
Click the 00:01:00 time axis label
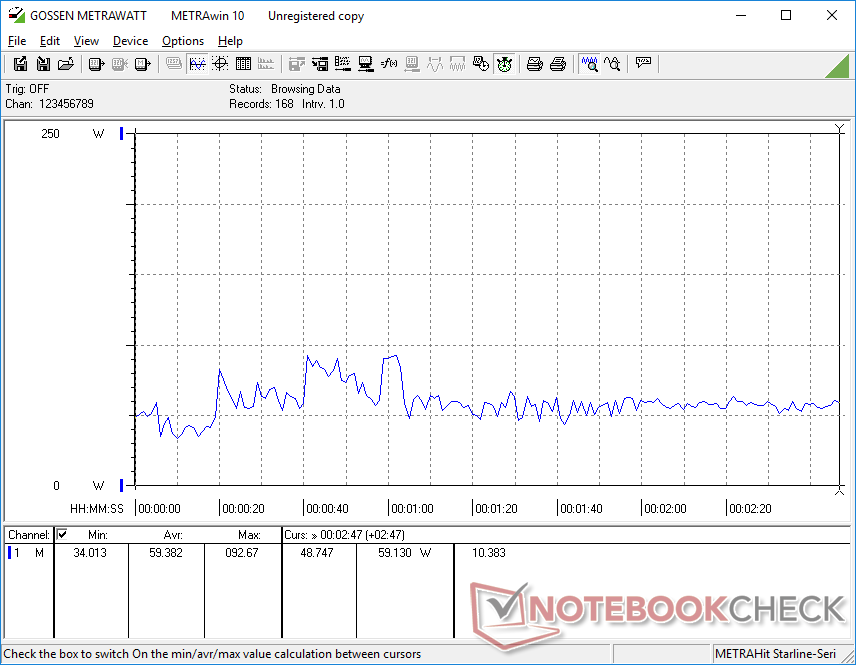(412, 509)
